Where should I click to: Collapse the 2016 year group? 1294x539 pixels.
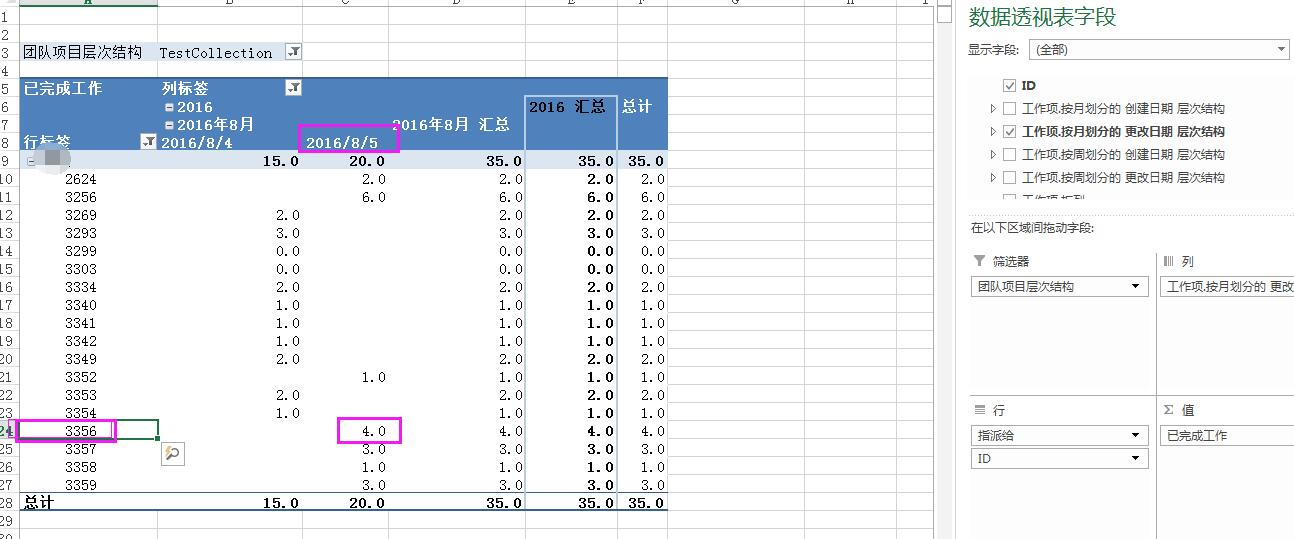point(169,107)
